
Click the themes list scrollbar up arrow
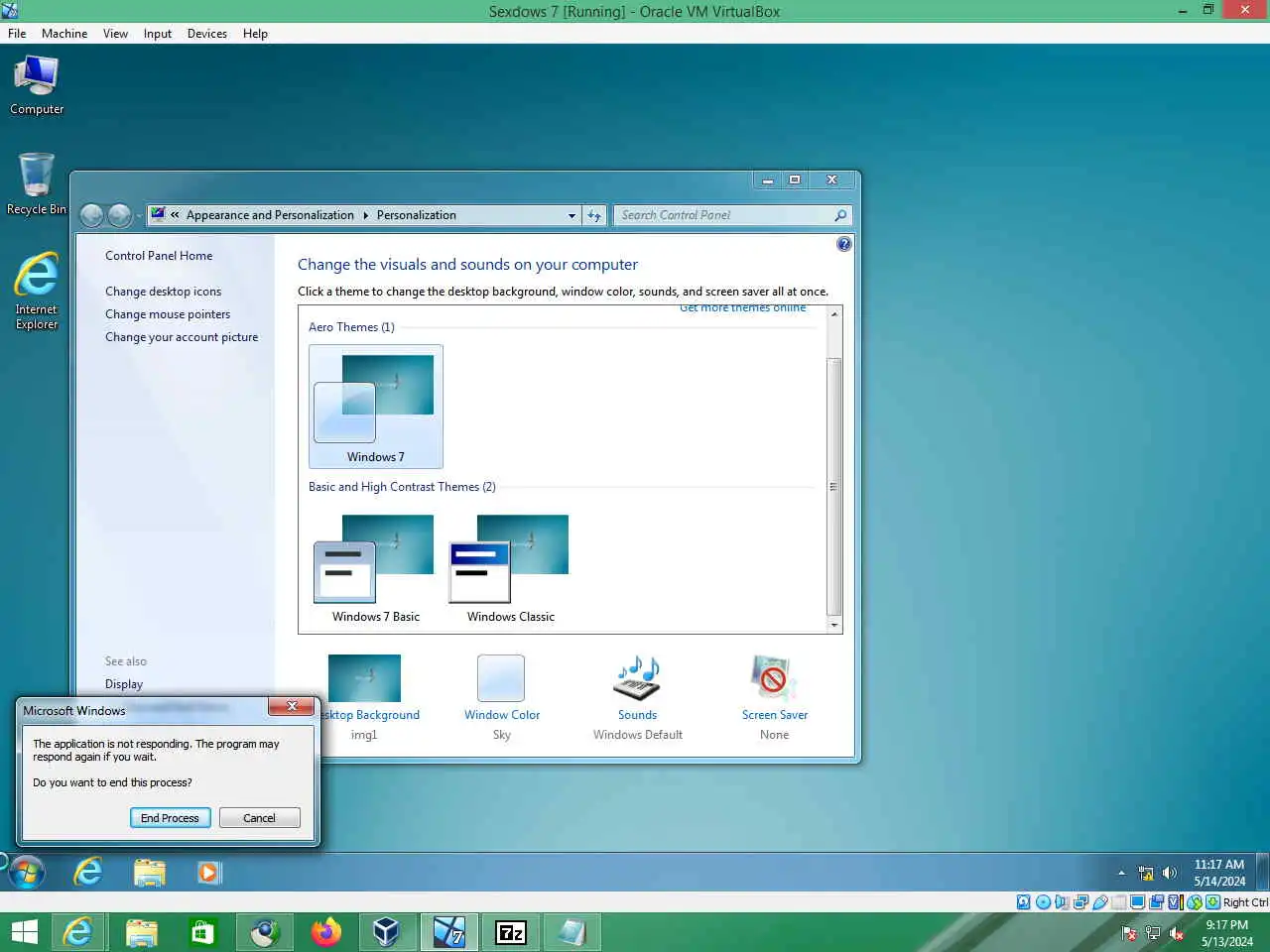click(834, 313)
